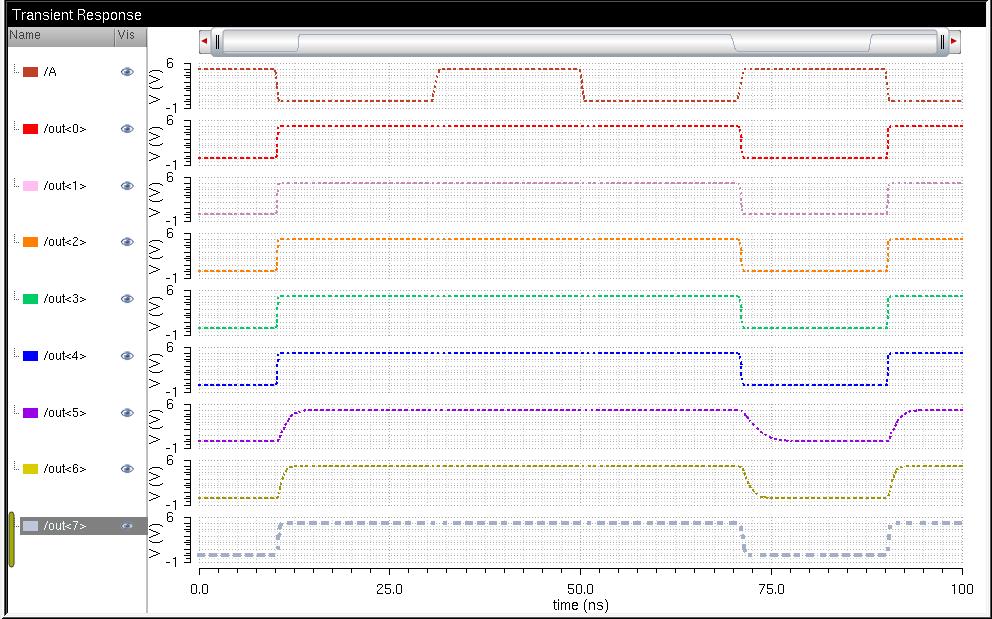
Task: Toggle /out<4> visibility eye
Action: 127,356
